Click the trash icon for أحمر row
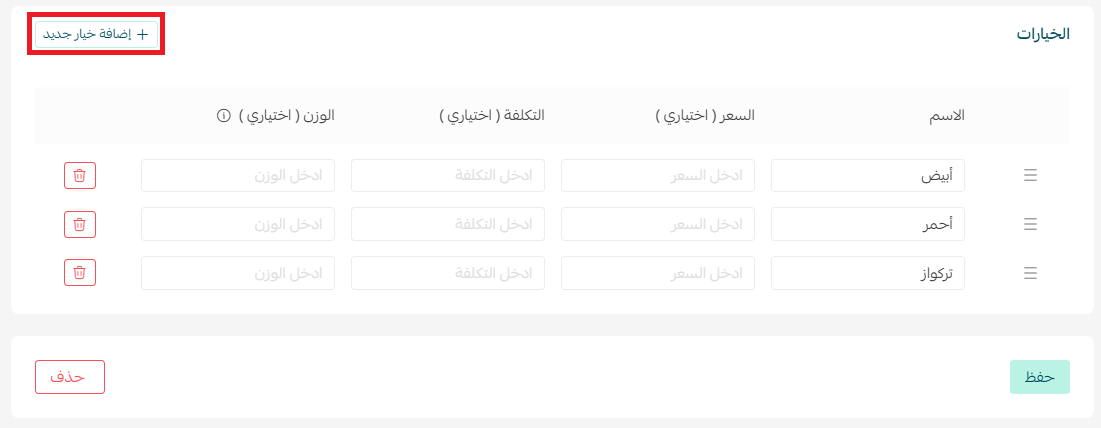This screenshot has width=1101, height=428. pos(80,225)
